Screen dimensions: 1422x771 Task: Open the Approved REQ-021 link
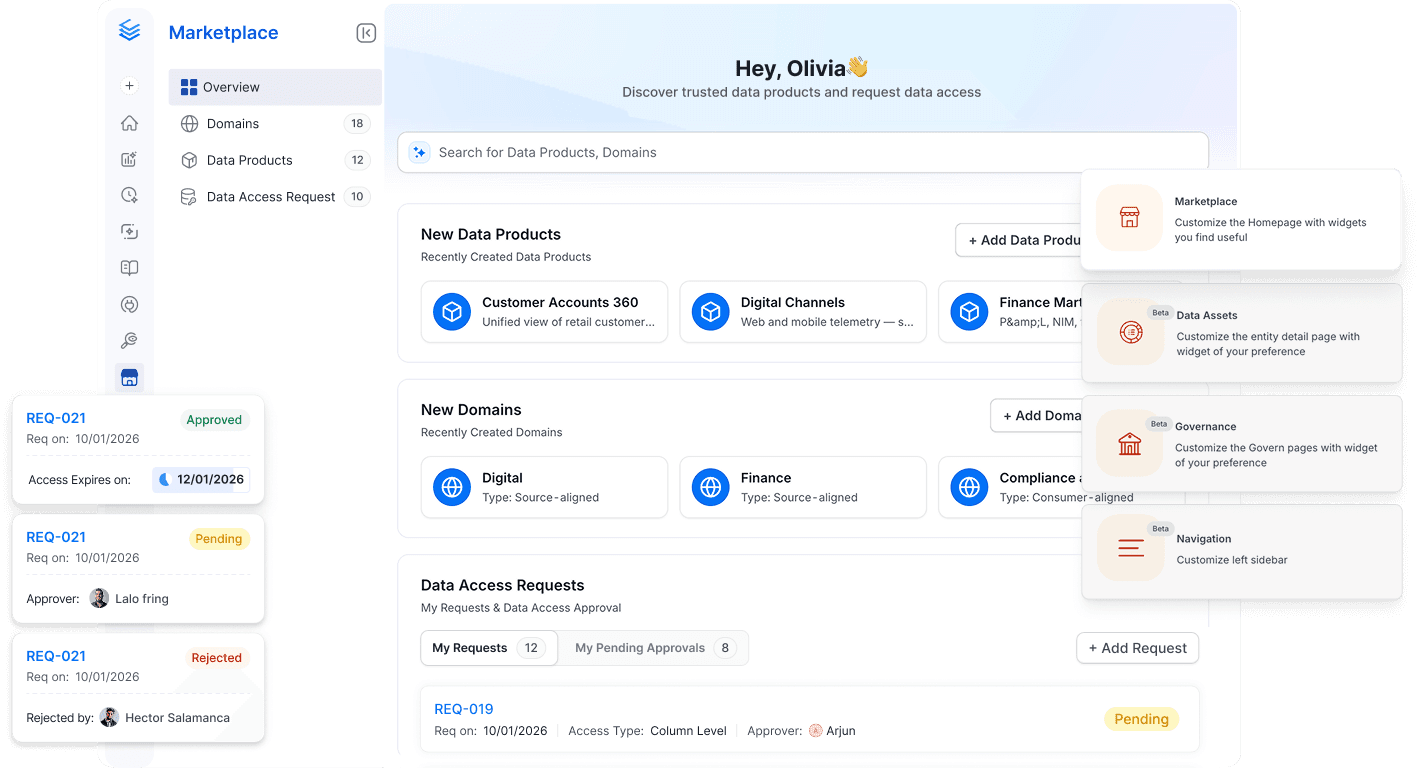click(x=56, y=418)
